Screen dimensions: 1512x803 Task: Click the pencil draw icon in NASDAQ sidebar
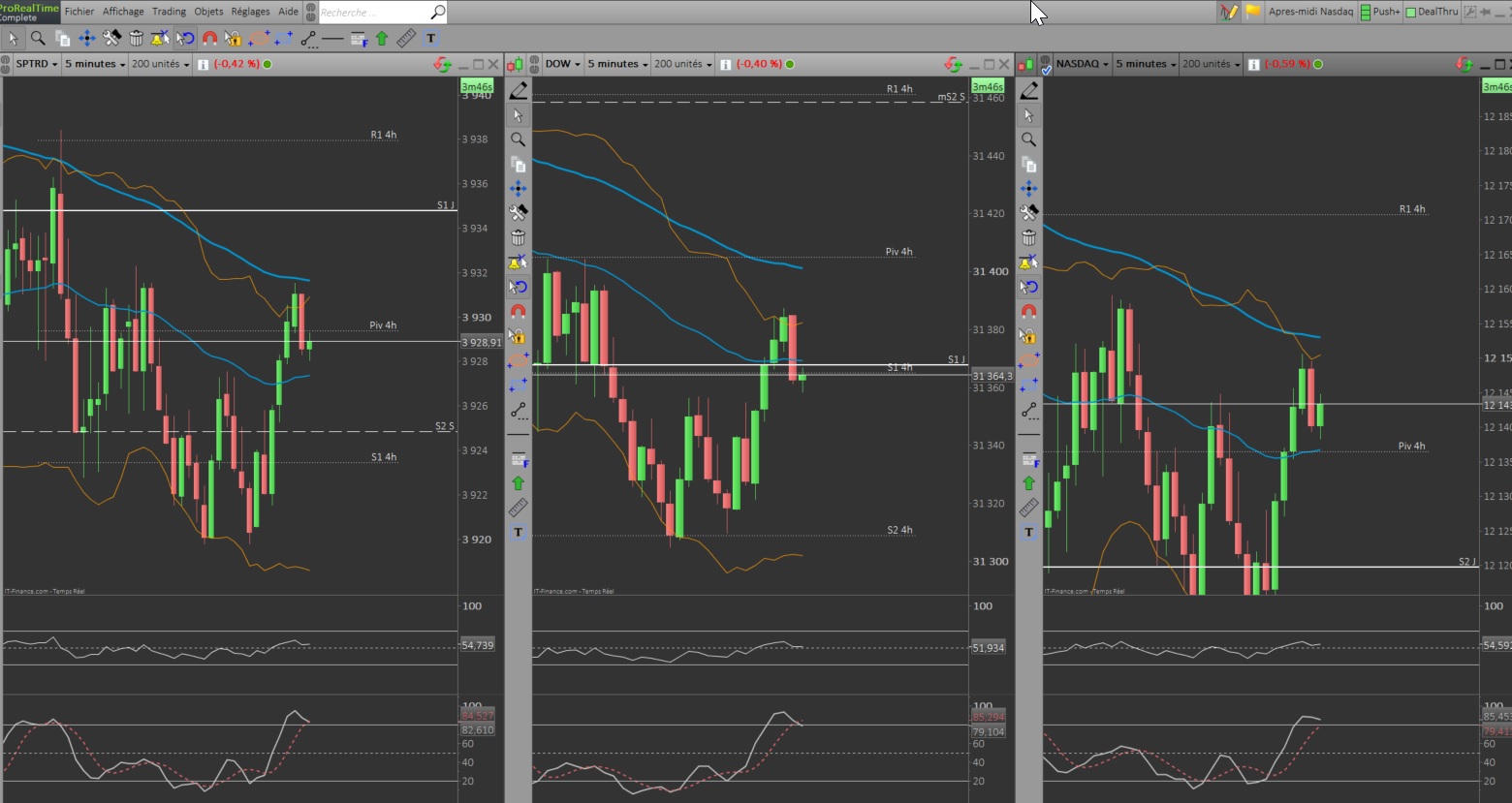click(x=1029, y=90)
